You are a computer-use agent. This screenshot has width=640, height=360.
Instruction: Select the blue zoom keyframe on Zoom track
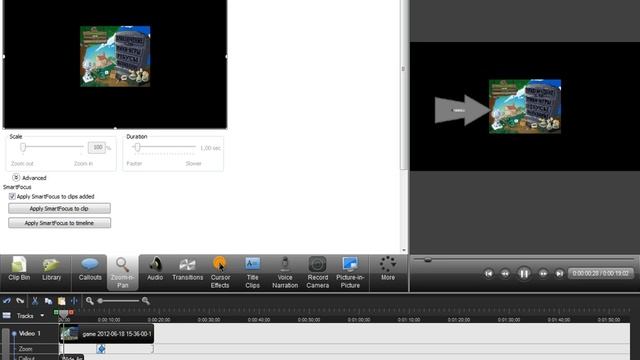tap(101, 349)
